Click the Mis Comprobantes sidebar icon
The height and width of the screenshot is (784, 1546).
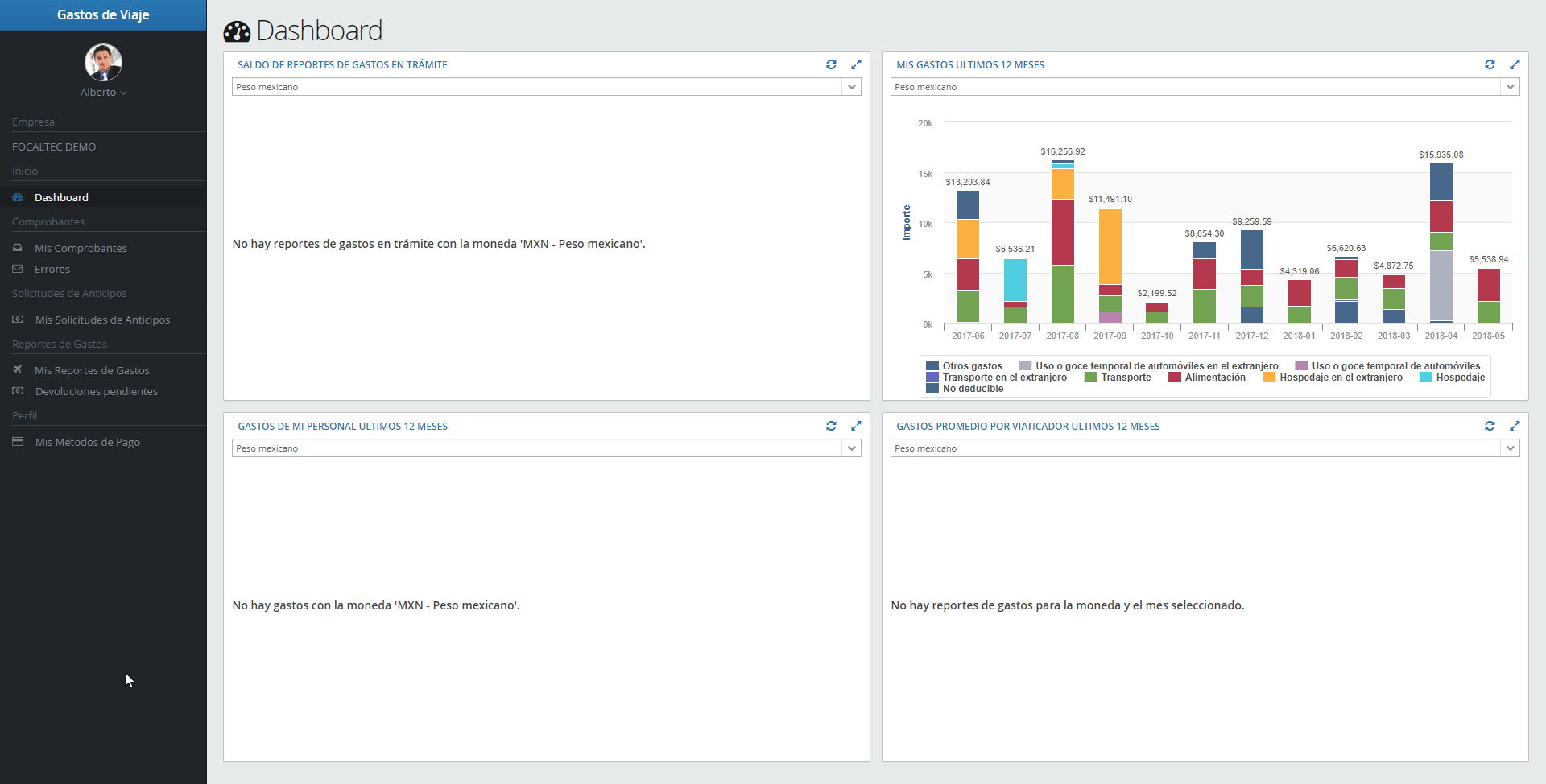[18, 248]
